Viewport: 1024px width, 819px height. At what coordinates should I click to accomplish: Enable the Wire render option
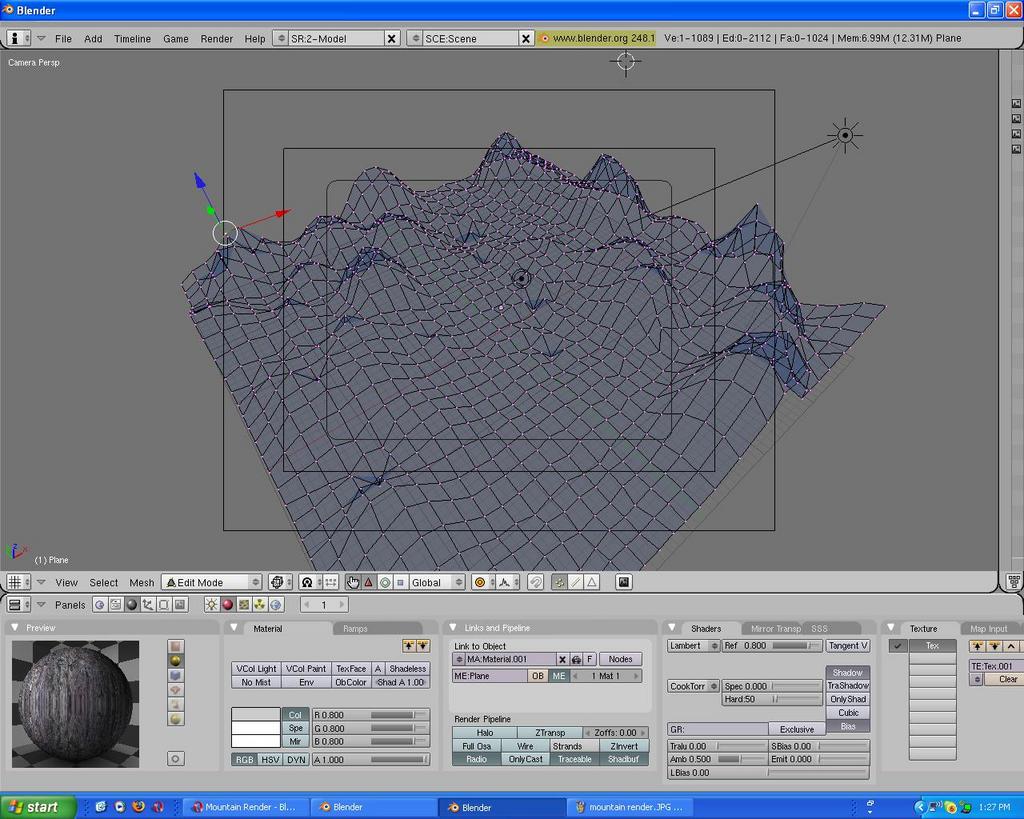pyautogui.click(x=525, y=746)
